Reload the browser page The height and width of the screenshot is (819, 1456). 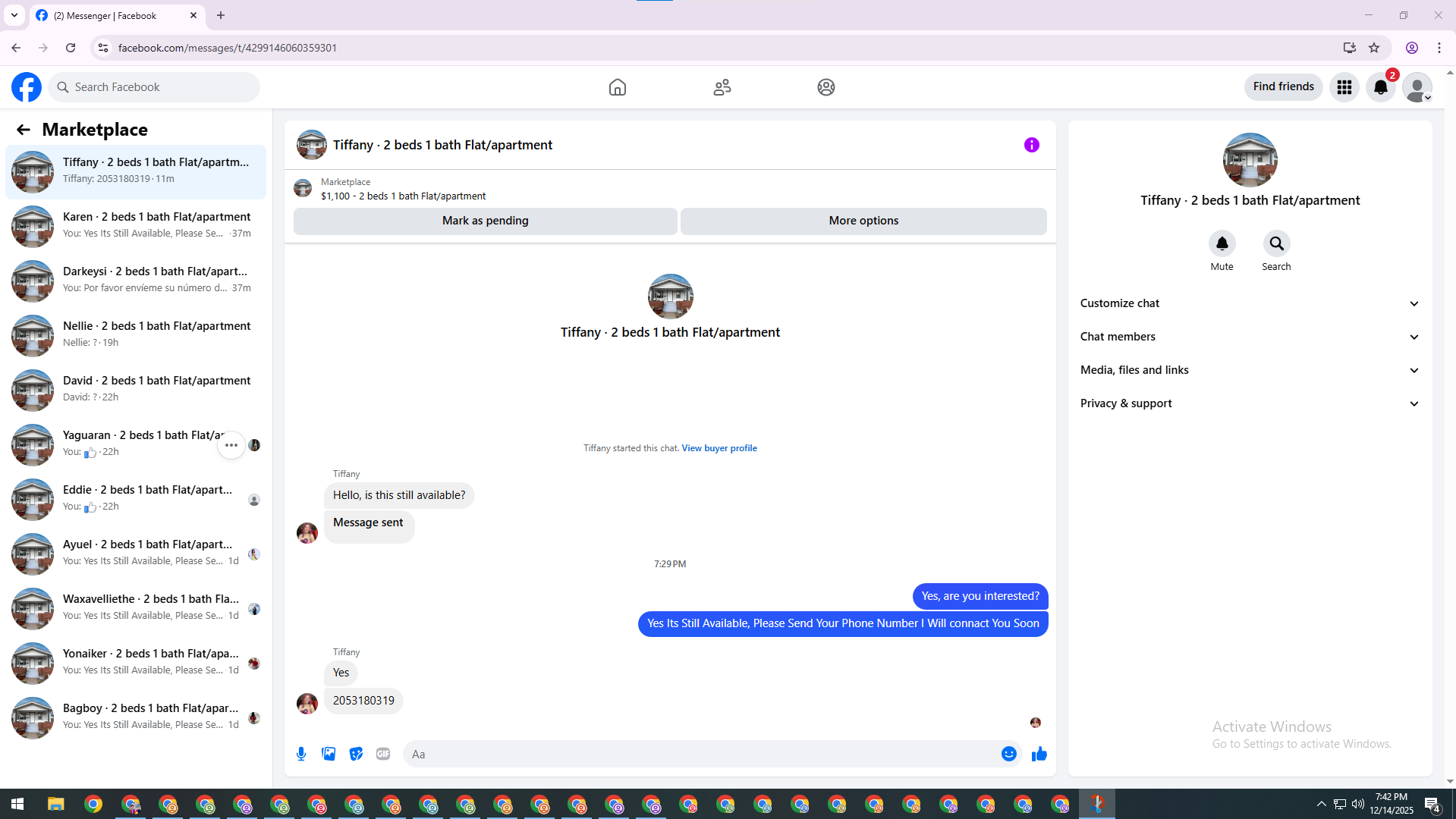[71, 48]
